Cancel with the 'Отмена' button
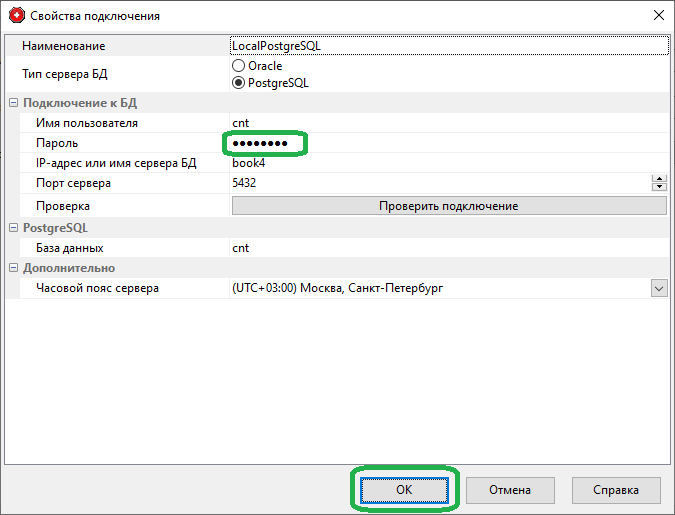675x515 pixels. (x=510, y=490)
